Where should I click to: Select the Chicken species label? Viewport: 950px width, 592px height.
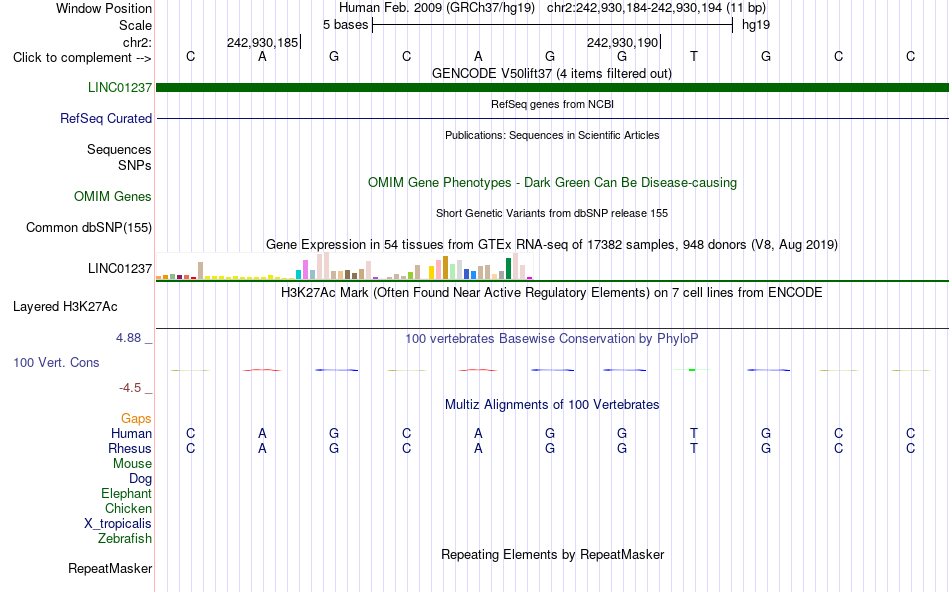[128, 509]
